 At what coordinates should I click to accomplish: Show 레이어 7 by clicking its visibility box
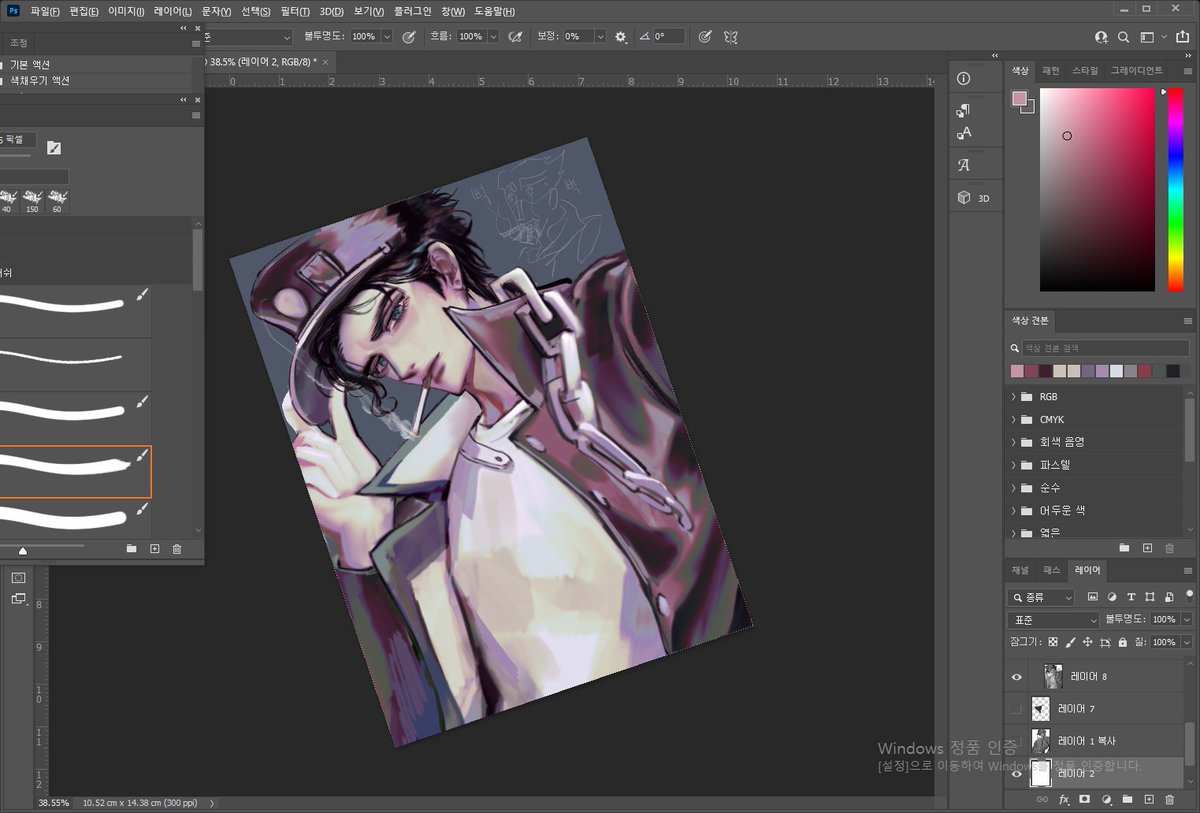[1017, 709]
